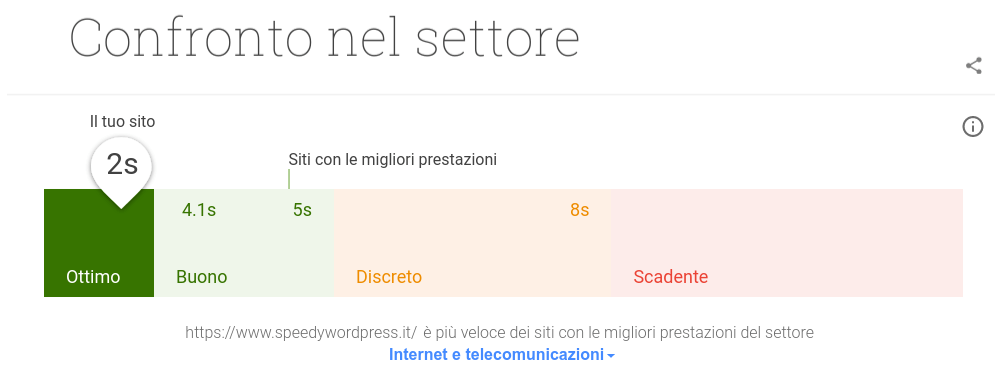Click the Buono label
Screen dimensions: 995x378
(x=202, y=277)
